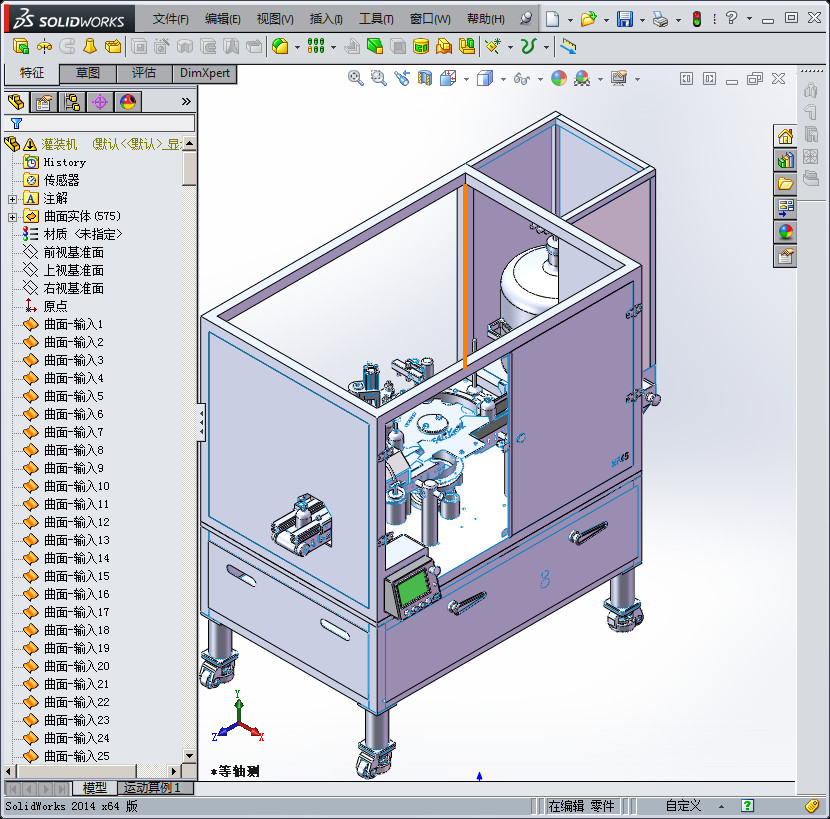Click the Open folder icon
830x819 pixels.
[588, 19]
